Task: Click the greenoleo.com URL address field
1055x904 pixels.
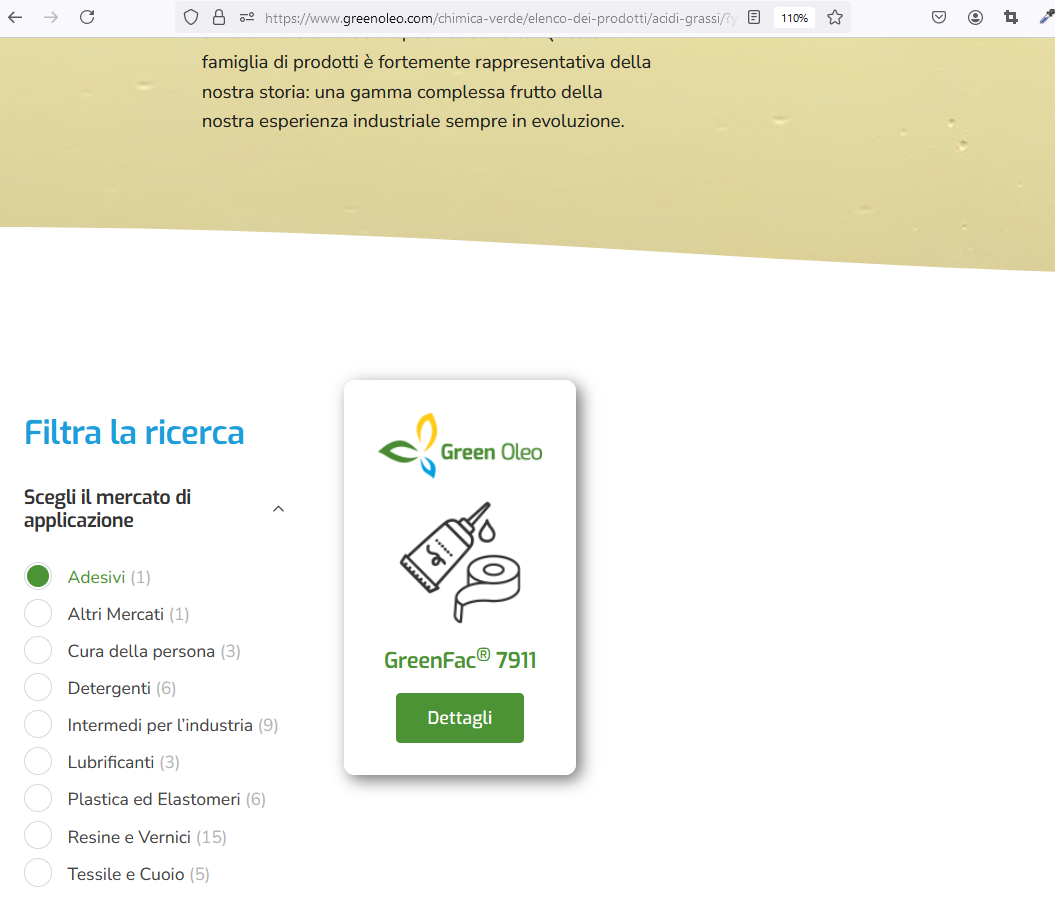Action: (x=500, y=18)
